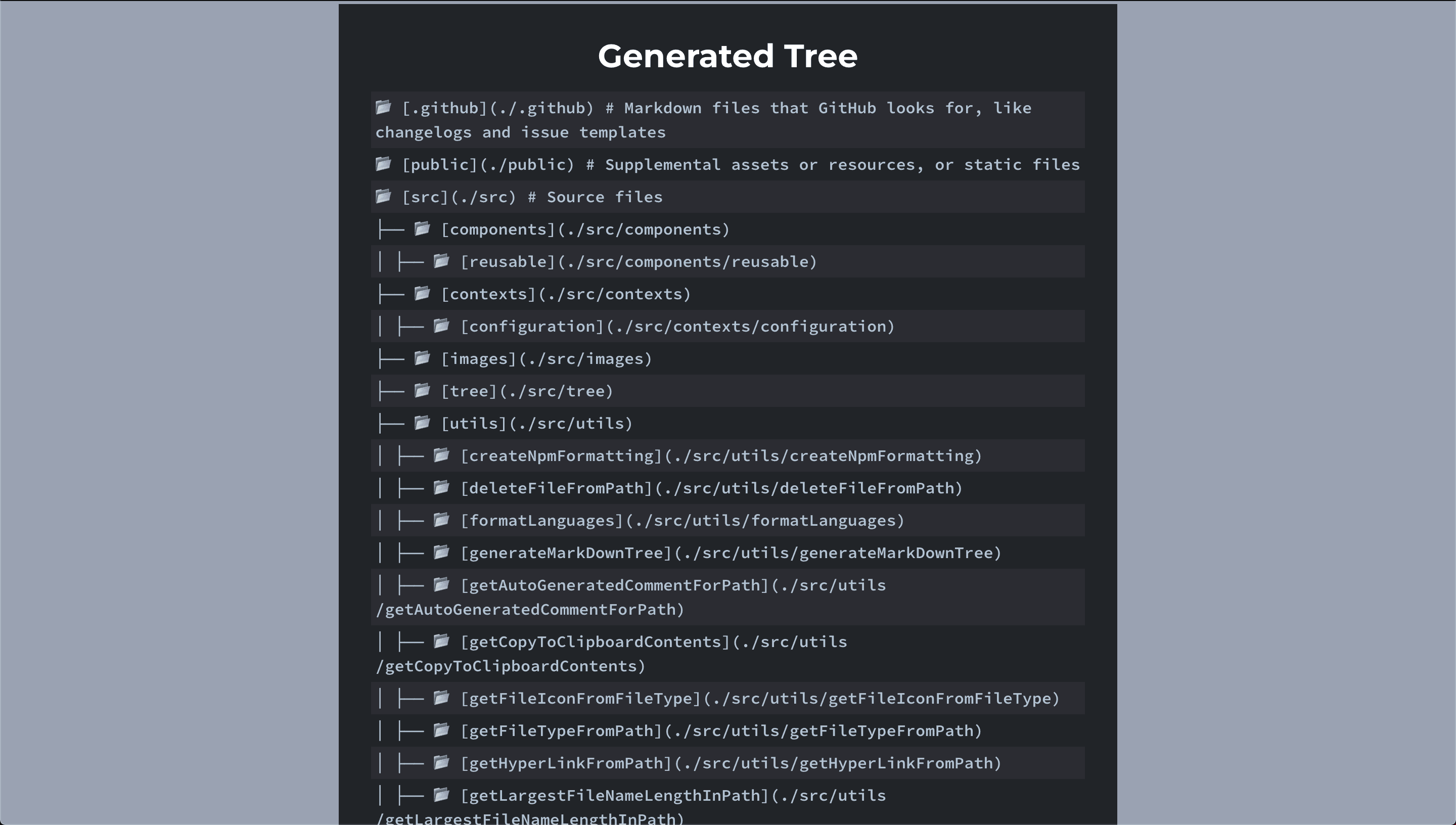Click 'changelogs and issue templates' comment line

521,132
